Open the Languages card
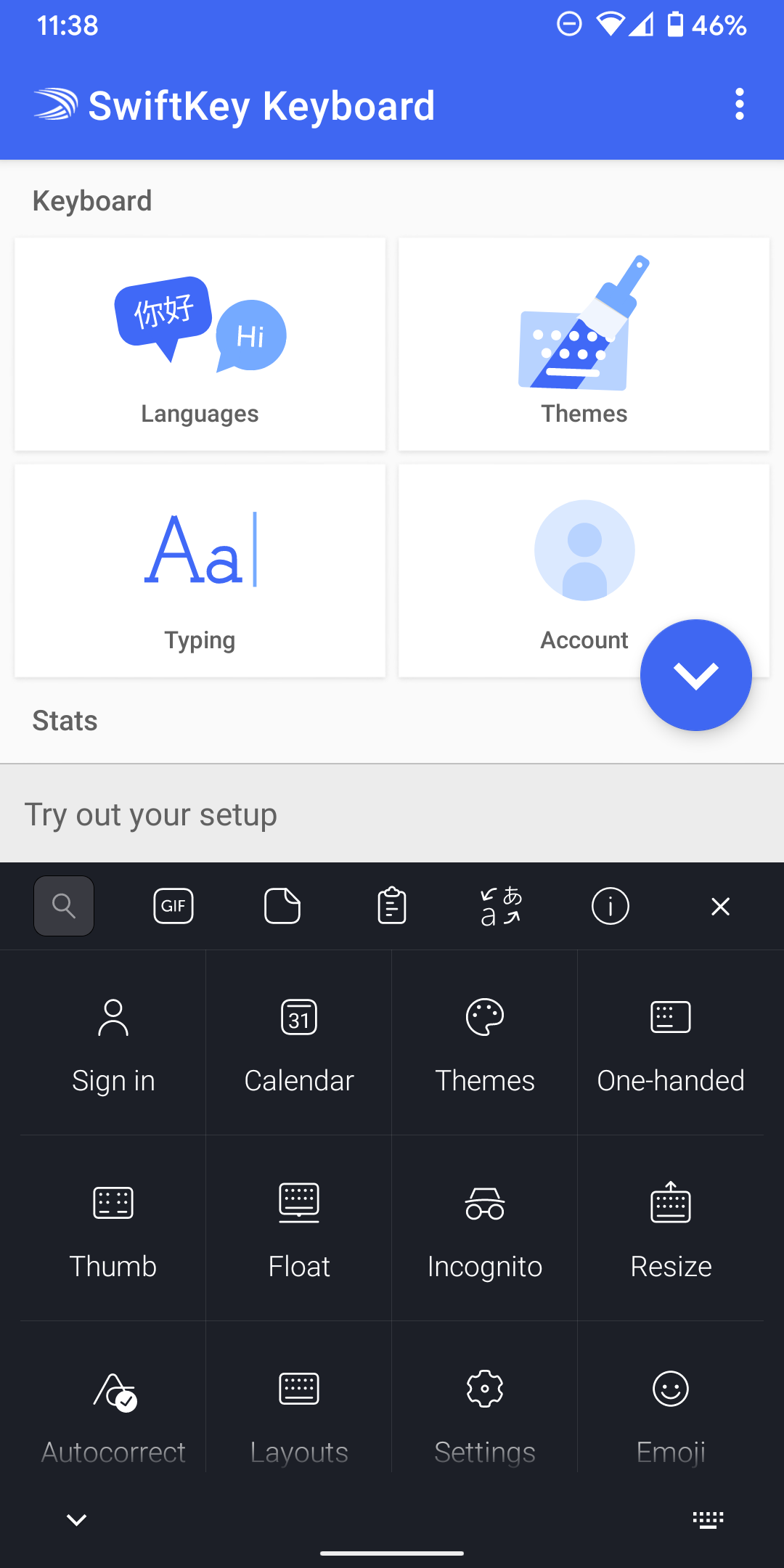Viewport: 784px width, 1568px height. [200, 344]
